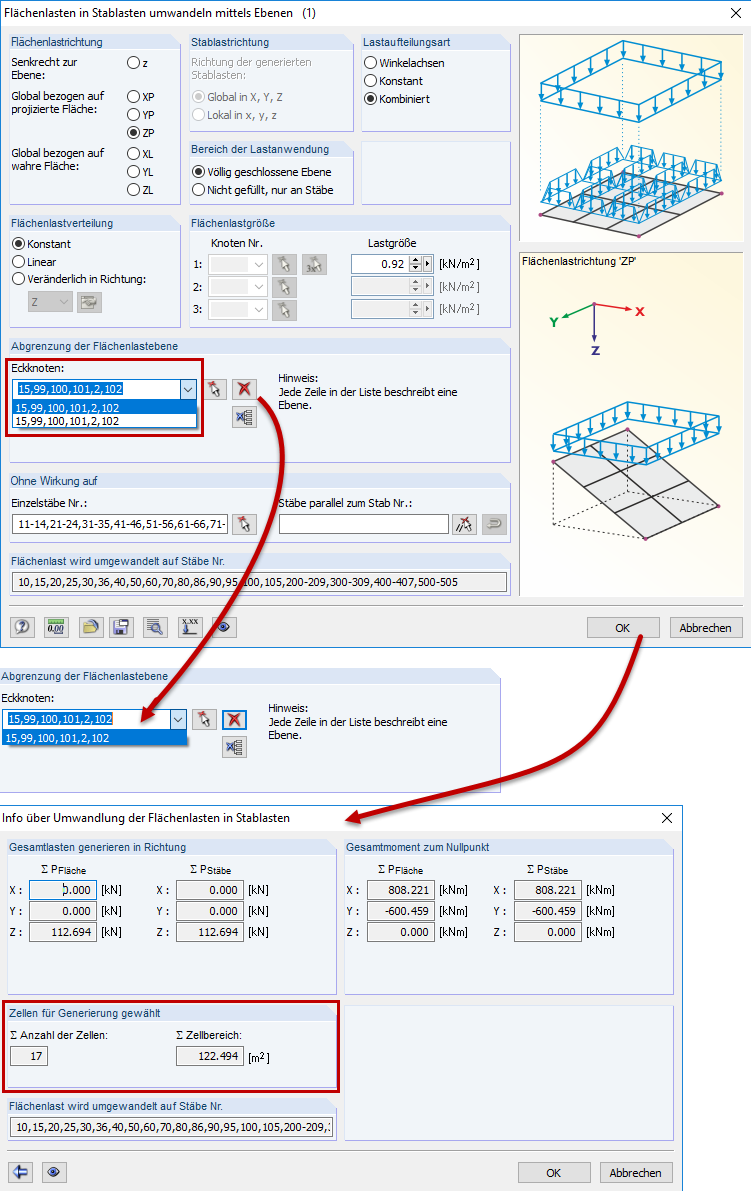Select highlighted row in lower Eckknoten list
Viewport: 751px width, 1191px height.
pyautogui.click(x=95, y=738)
